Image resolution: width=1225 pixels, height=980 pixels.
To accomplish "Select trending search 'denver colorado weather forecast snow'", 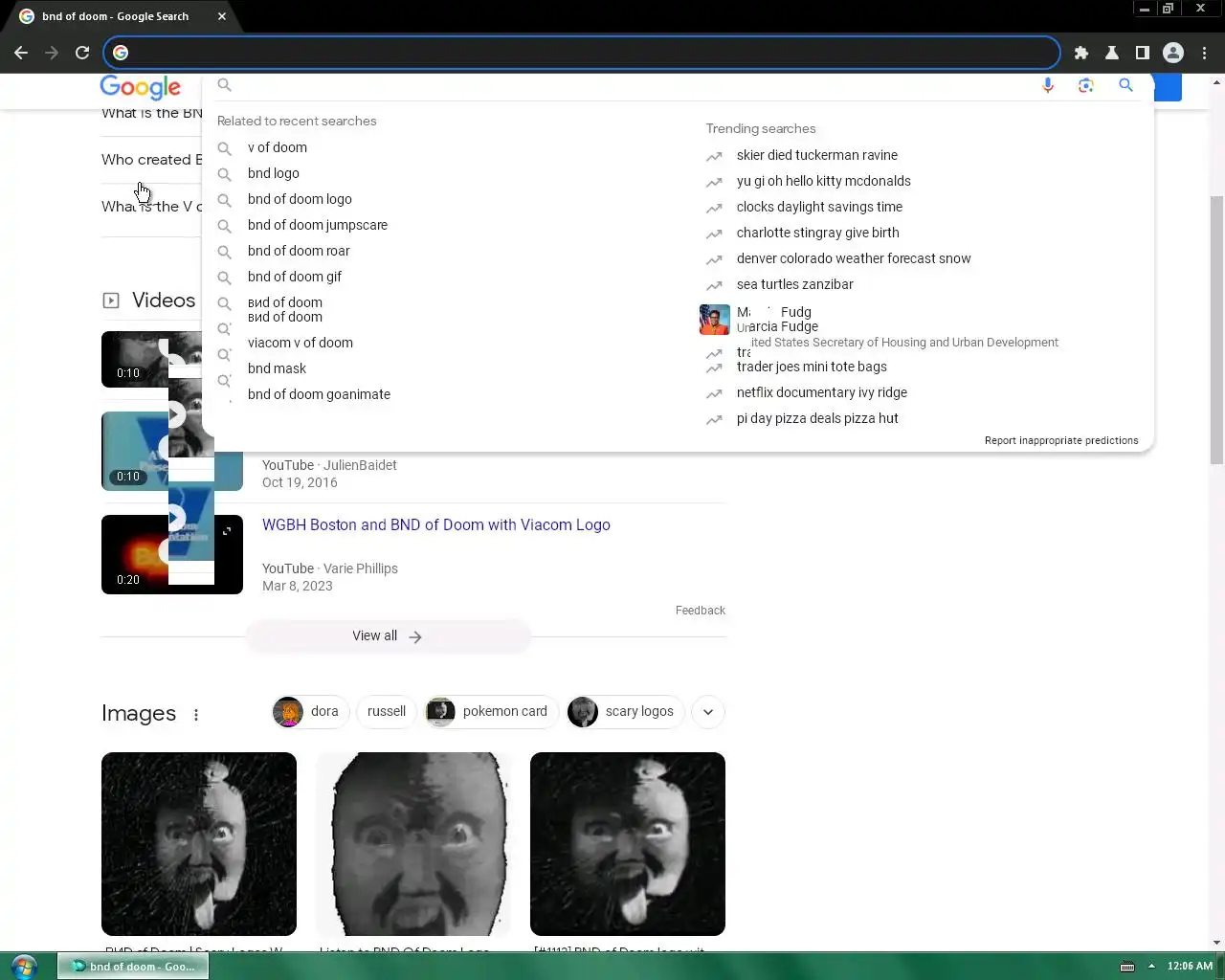I will (854, 258).
